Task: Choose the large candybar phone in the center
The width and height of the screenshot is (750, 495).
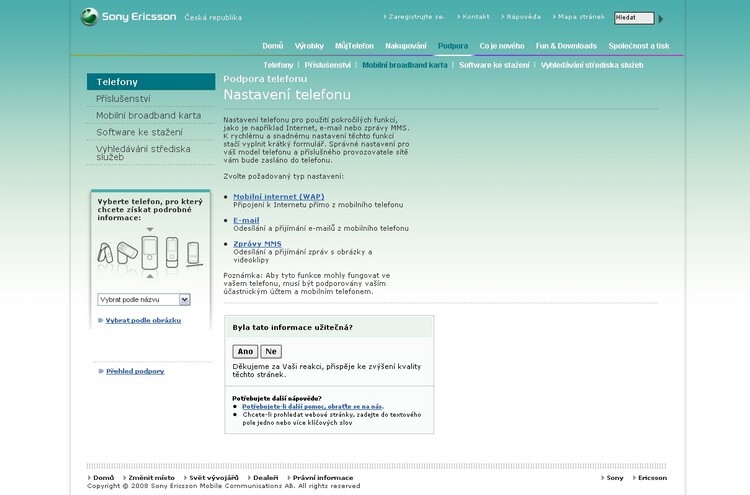Action: coord(150,250)
